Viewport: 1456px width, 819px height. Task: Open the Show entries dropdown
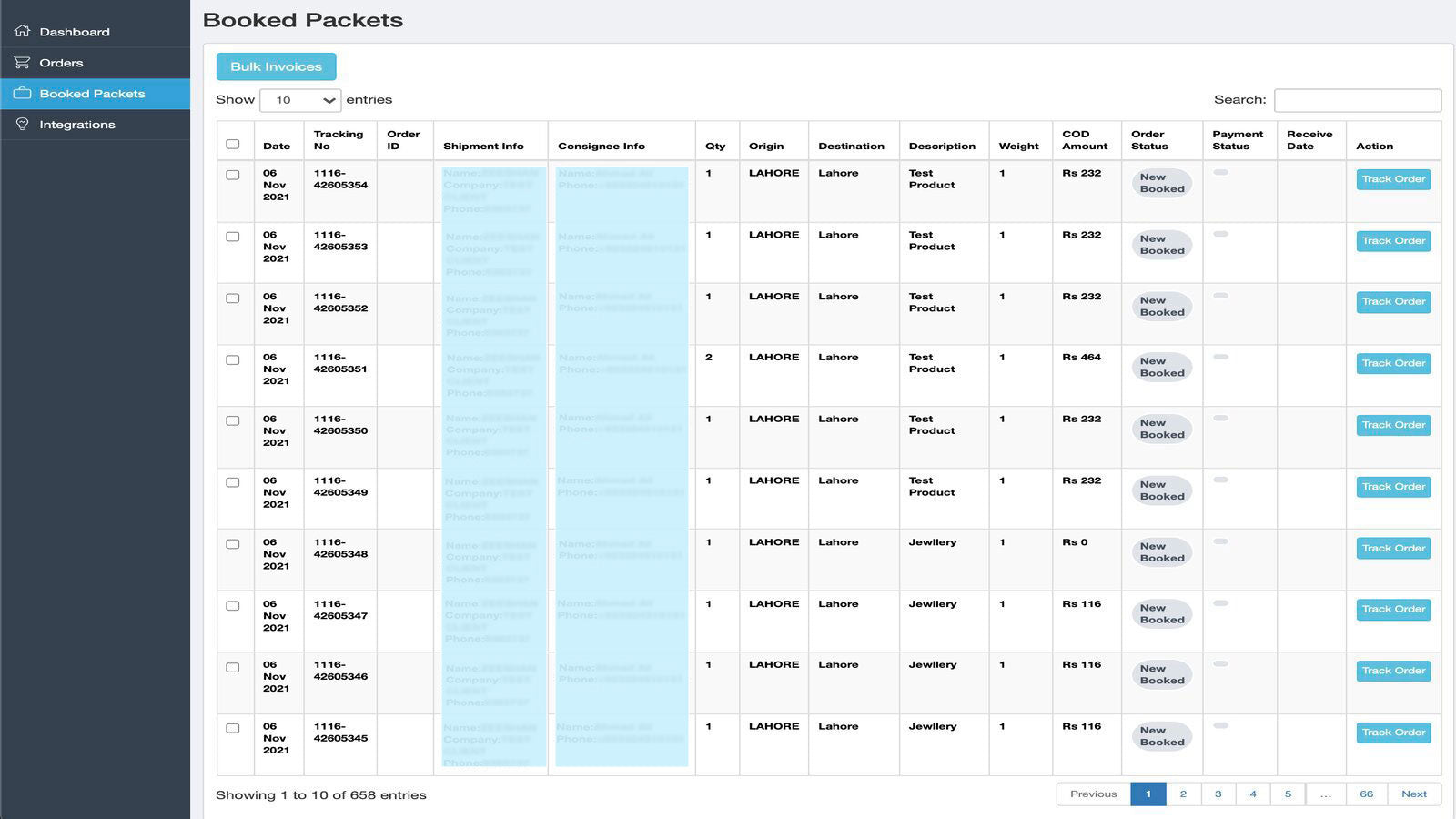click(300, 100)
